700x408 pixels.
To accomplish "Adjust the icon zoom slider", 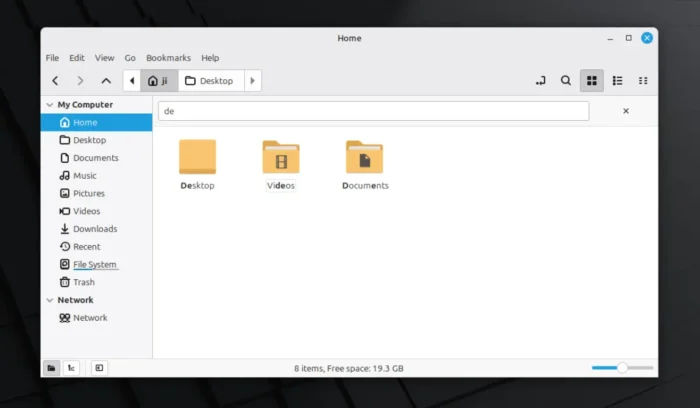I will point(622,368).
